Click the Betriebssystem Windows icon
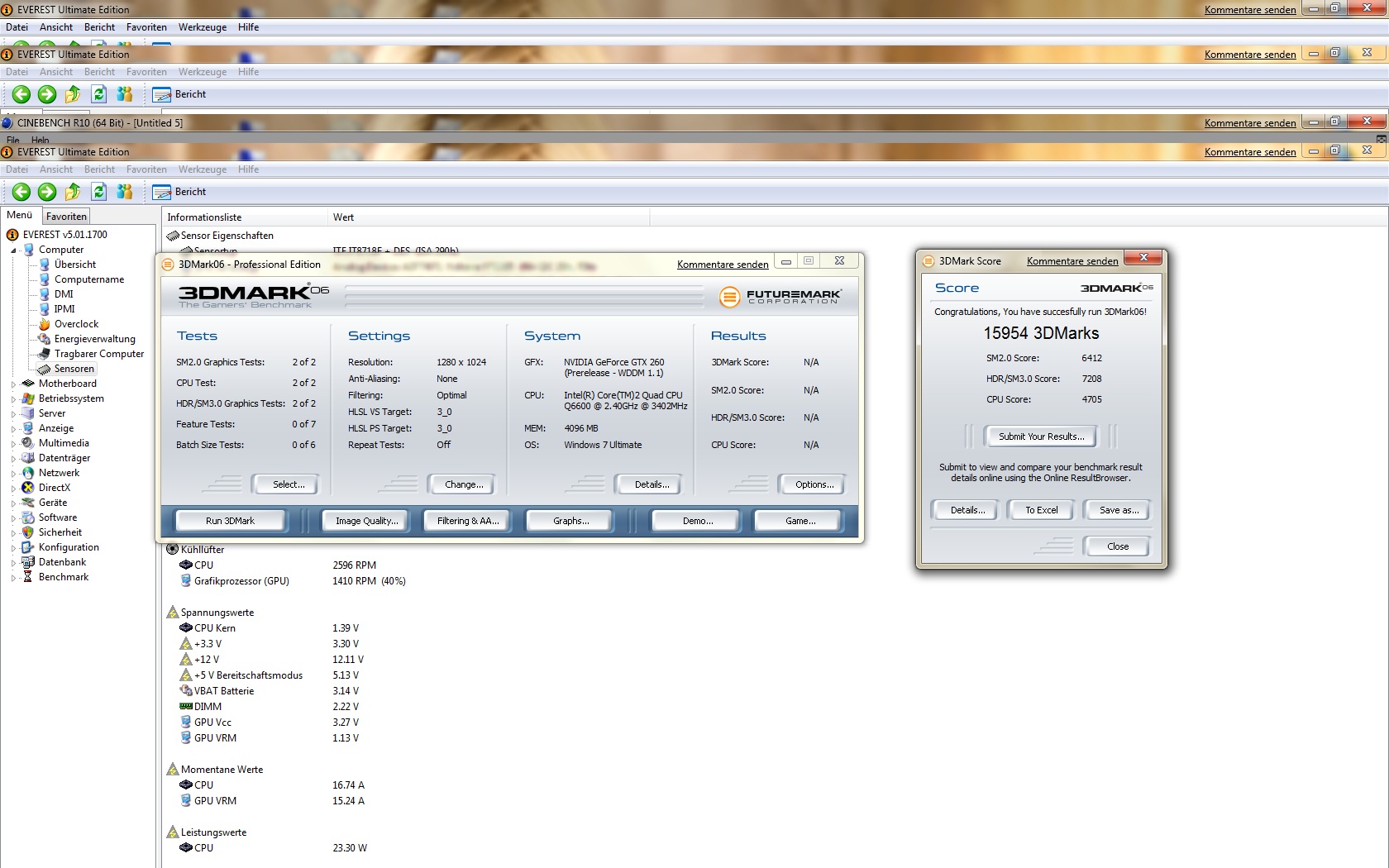The image size is (1389, 868). [29, 398]
